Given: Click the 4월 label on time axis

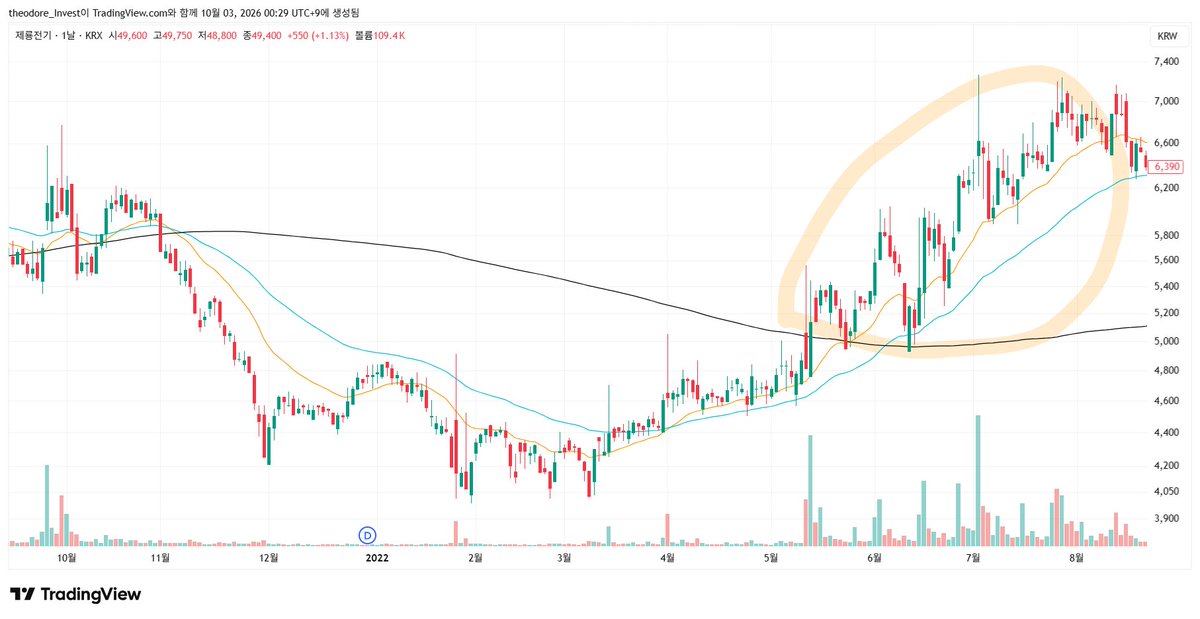Looking at the screenshot, I should pyautogui.click(x=666, y=558).
